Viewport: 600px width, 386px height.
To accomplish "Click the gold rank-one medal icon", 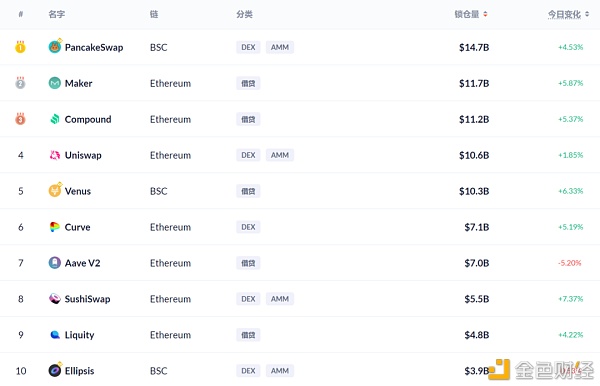I will pos(20,47).
